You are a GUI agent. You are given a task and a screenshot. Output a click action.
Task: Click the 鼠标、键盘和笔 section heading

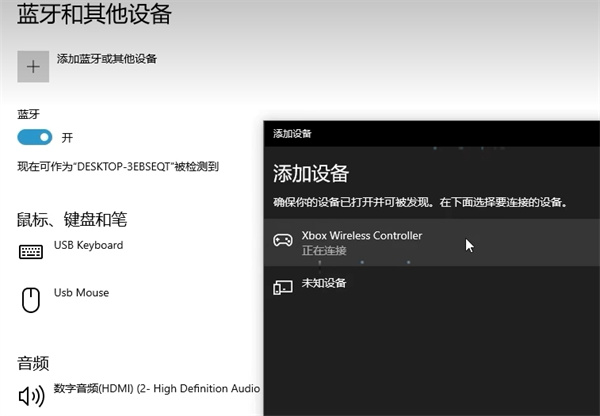tap(72, 219)
